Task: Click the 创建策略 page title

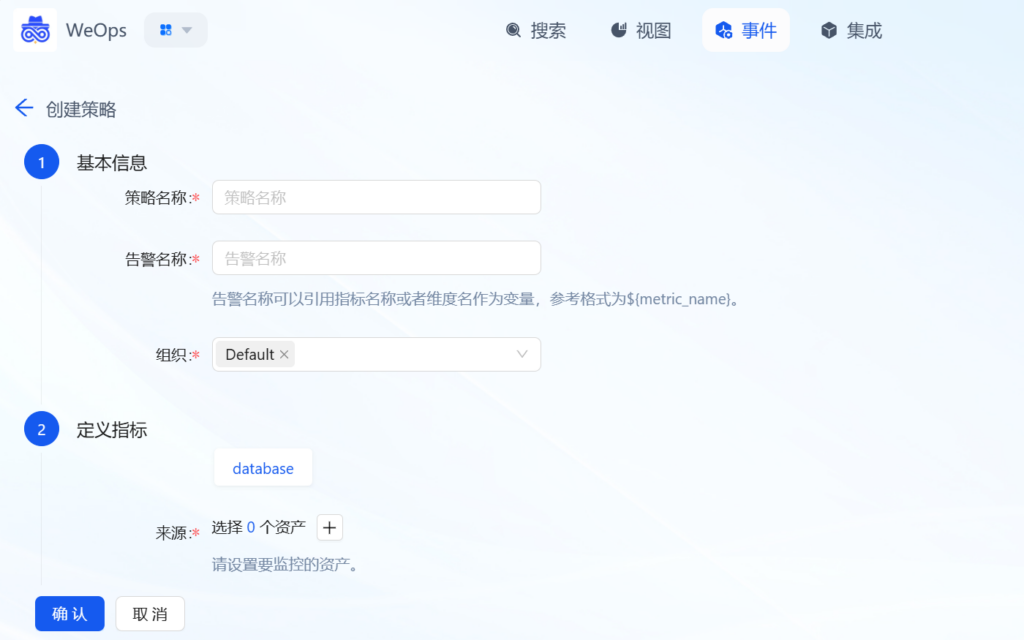Action: [x=81, y=109]
